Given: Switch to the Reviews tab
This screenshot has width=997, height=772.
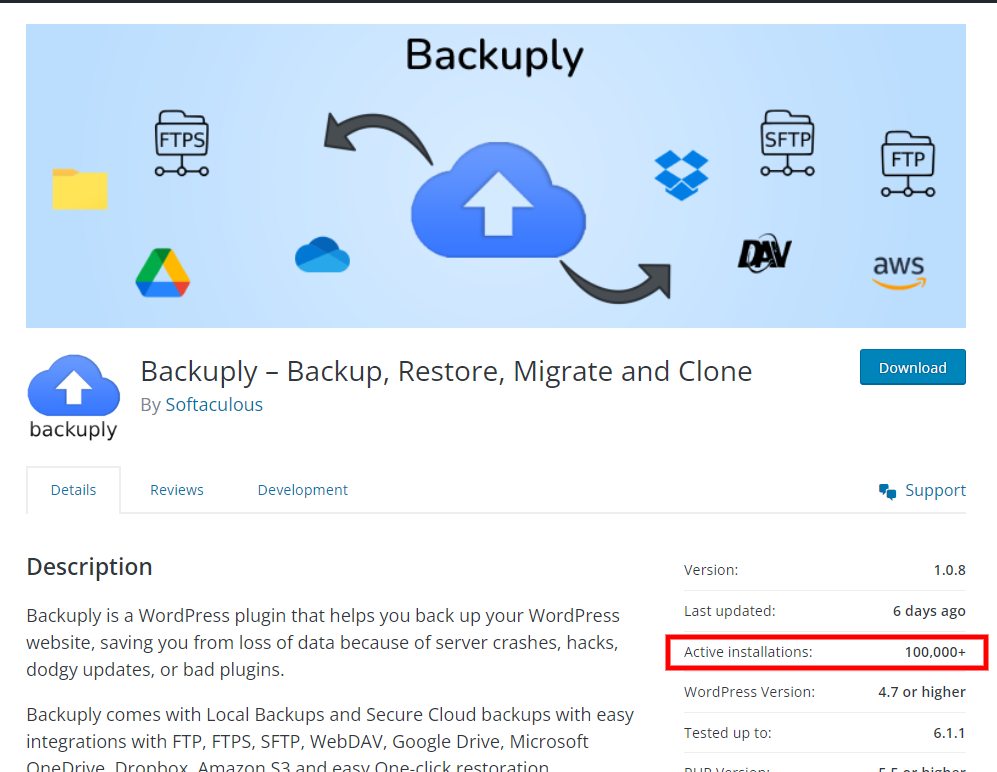Looking at the screenshot, I should 176,490.
